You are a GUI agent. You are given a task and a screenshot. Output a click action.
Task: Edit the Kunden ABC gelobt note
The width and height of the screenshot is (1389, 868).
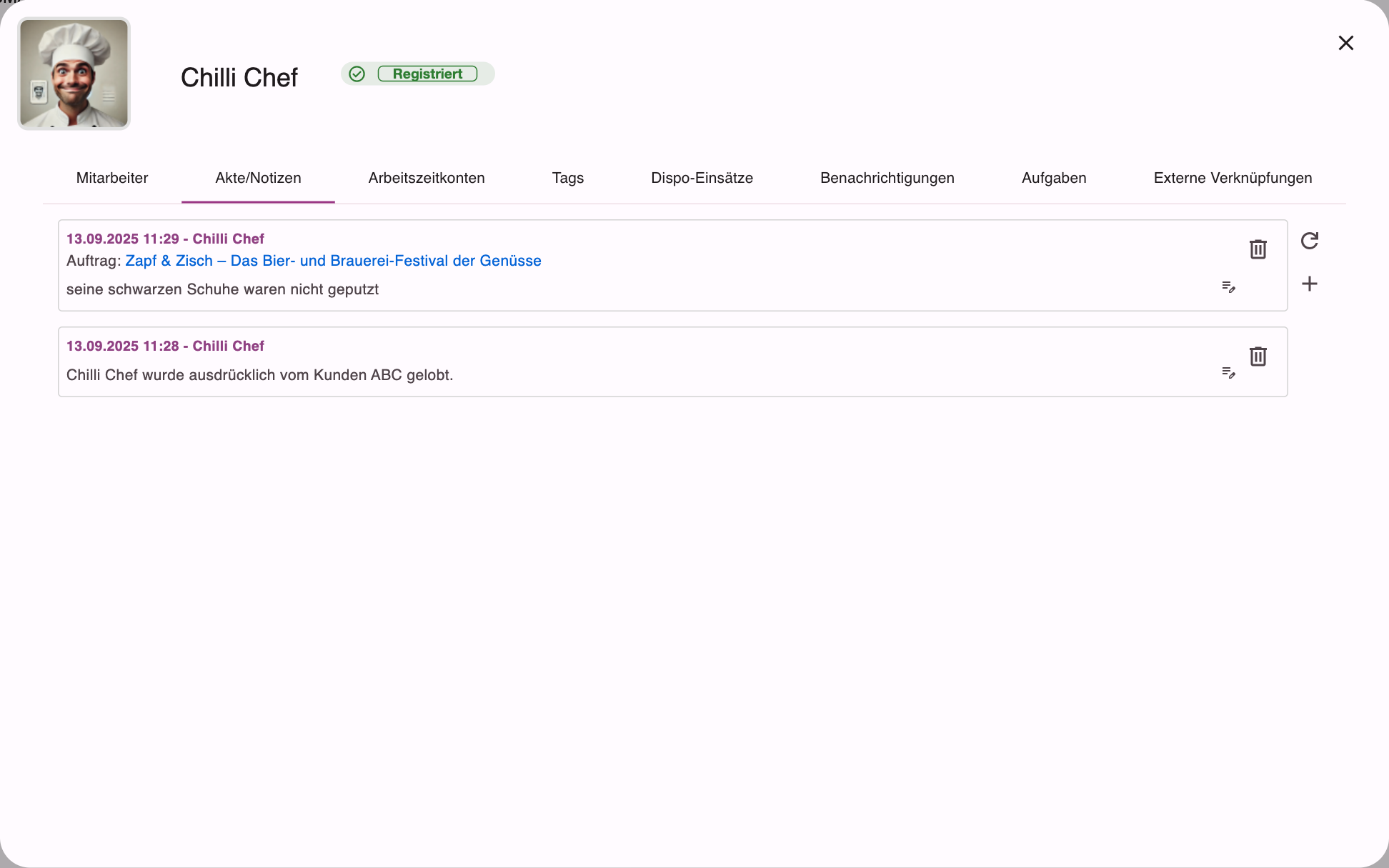click(x=1228, y=373)
